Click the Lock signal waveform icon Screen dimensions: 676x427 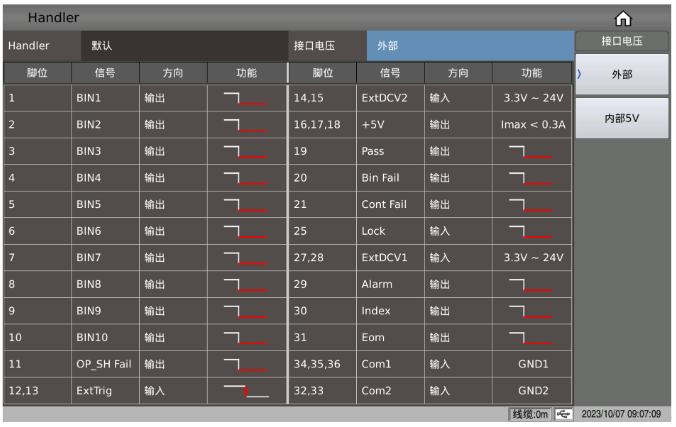(x=531, y=231)
